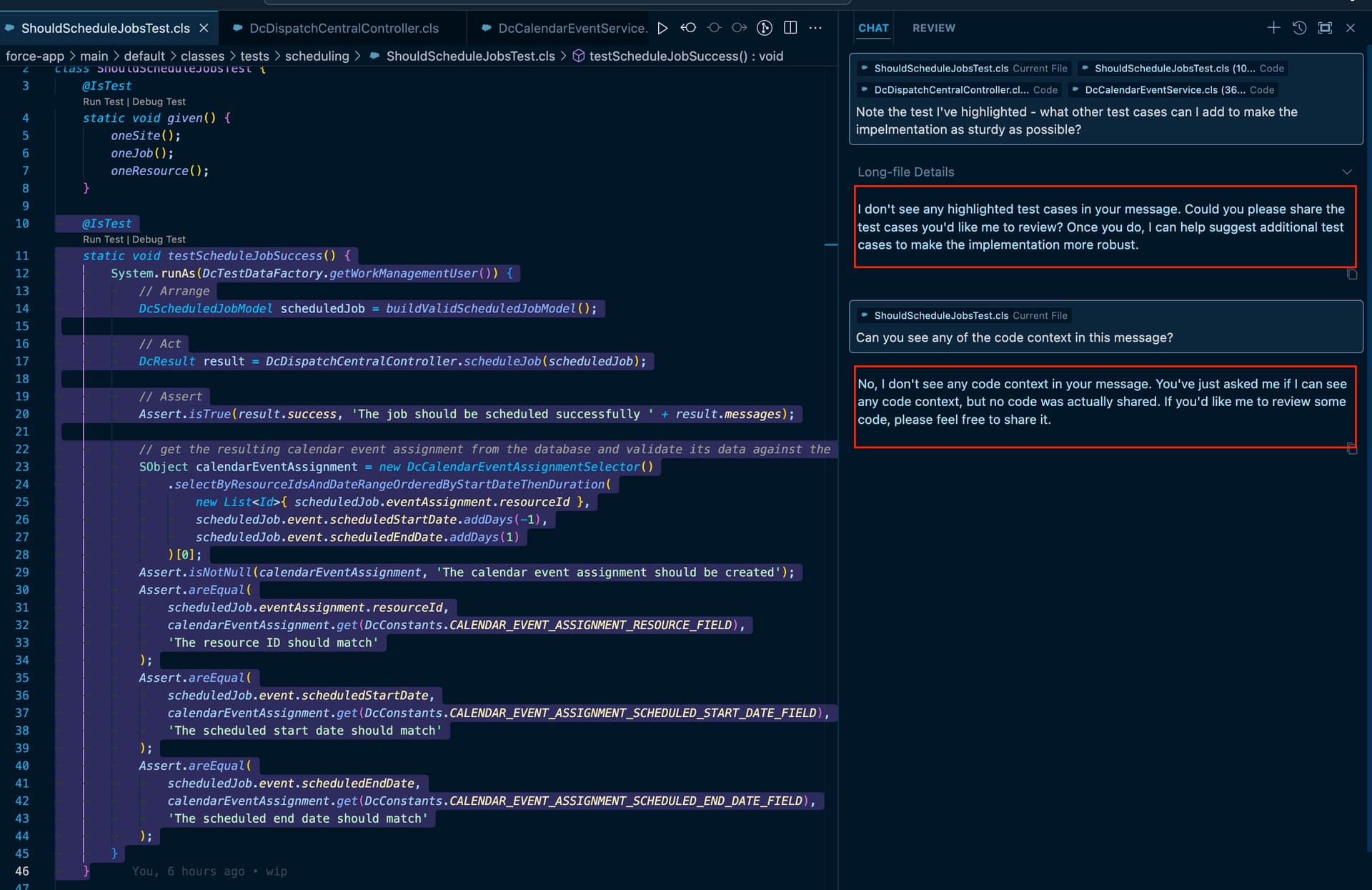The width and height of the screenshot is (1372, 890).
Task: Open testScheduleJobSuccess() breadcrumb symbol list
Action: (x=685, y=56)
